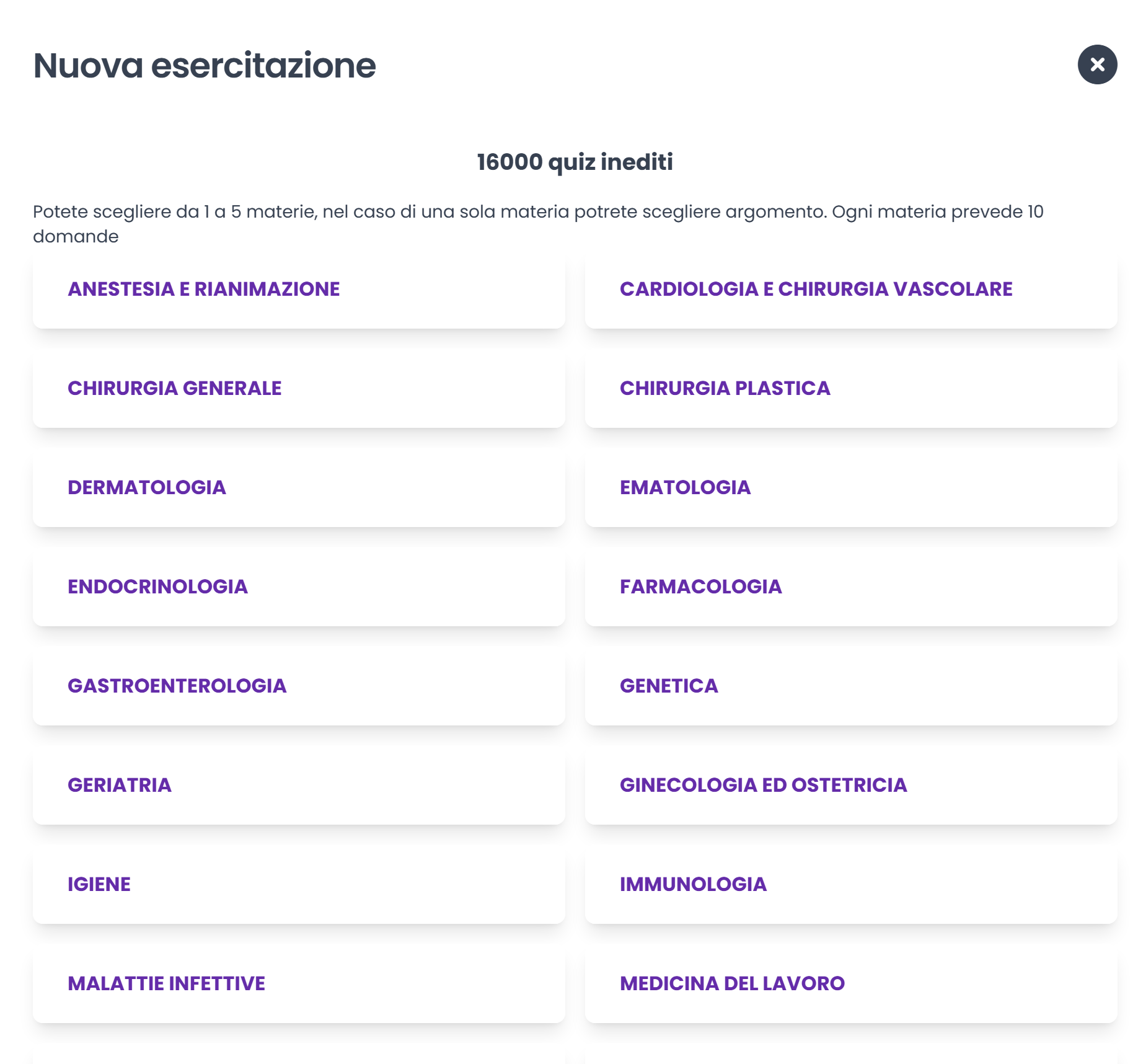Pick the Igiene subject card
This screenshot has width=1138, height=1064.
[299, 885]
